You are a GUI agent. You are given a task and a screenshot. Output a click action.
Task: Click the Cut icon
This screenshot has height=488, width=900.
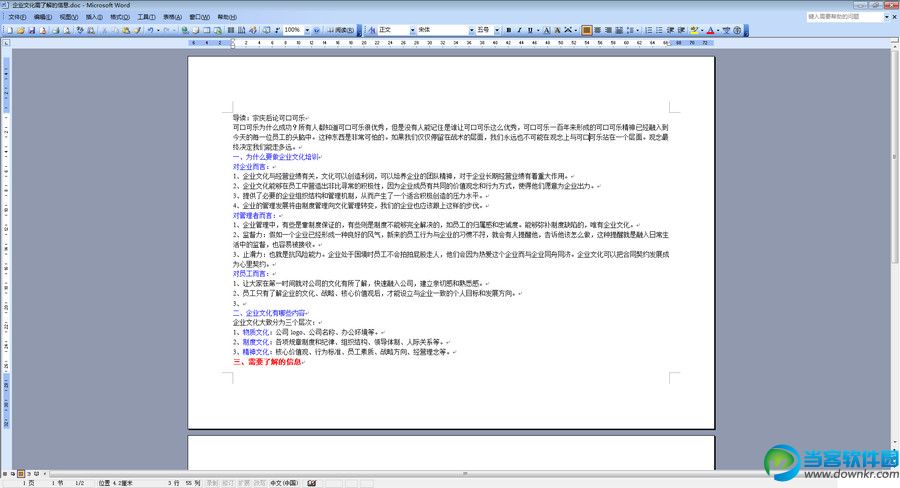[x=105, y=30]
